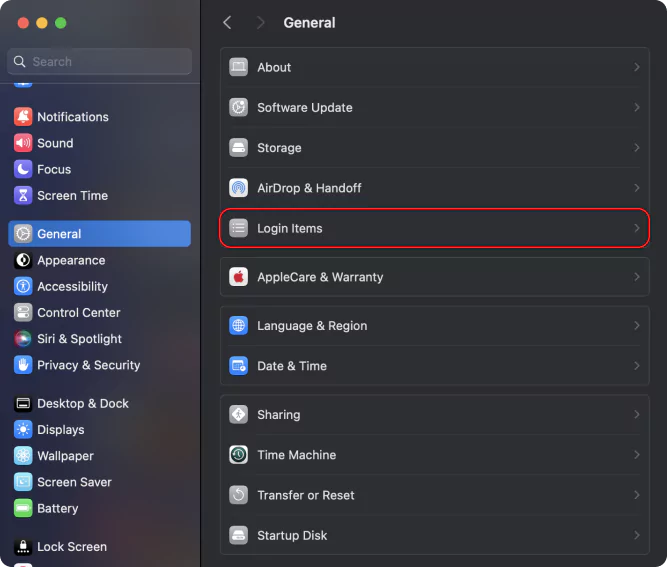Expand the Startup Disk chevron arrow
Screen dimensions: 667x567
(x=636, y=535)
